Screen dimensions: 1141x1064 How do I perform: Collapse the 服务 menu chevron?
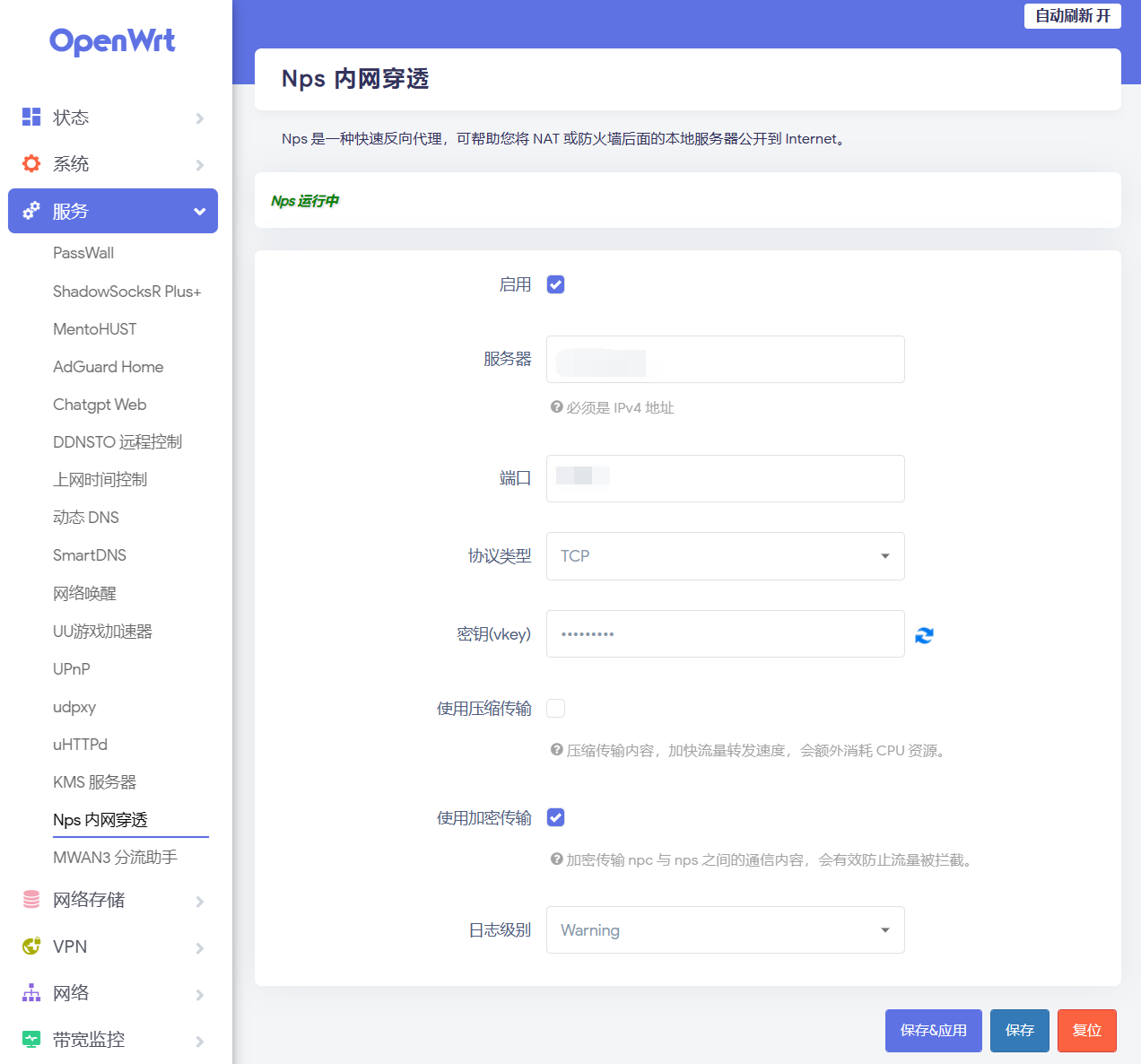click(199, 212)
